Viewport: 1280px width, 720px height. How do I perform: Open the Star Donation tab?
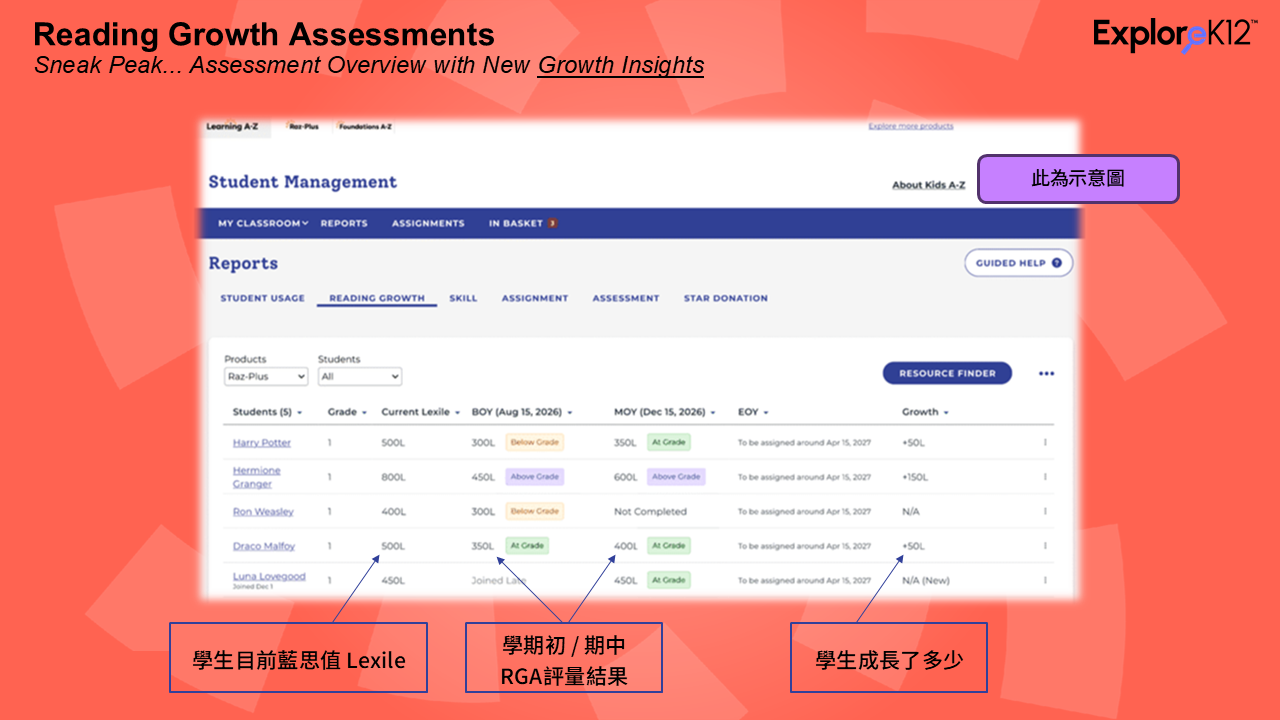(726, 298)
